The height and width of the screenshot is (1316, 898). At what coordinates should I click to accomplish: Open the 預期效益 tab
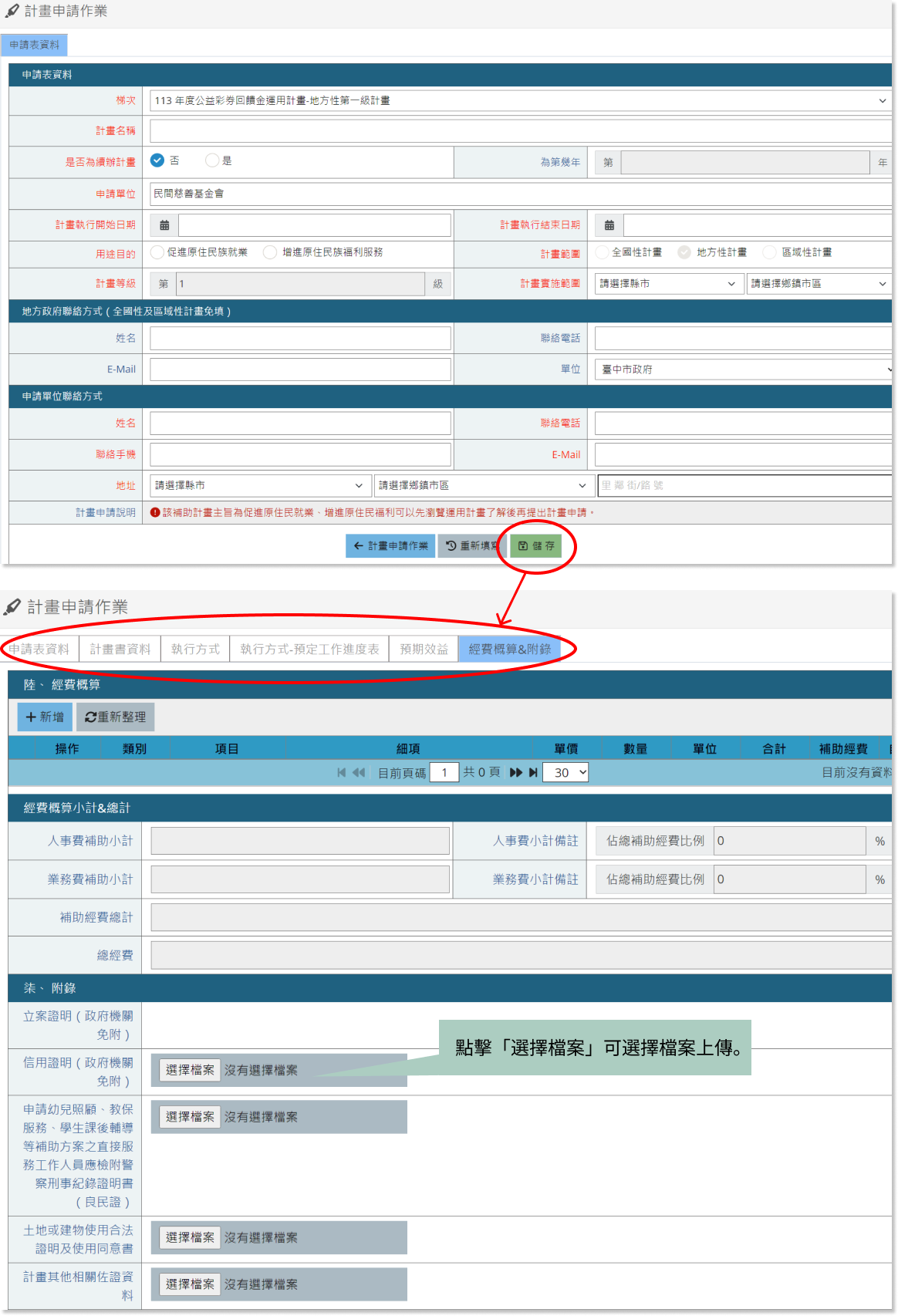(x=424, y=649)
